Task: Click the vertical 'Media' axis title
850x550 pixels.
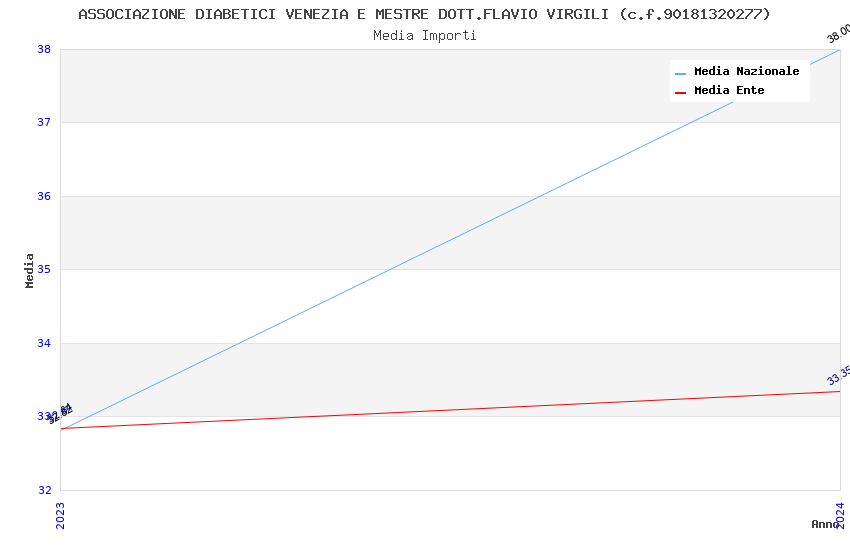Action: tap(29, 270)
